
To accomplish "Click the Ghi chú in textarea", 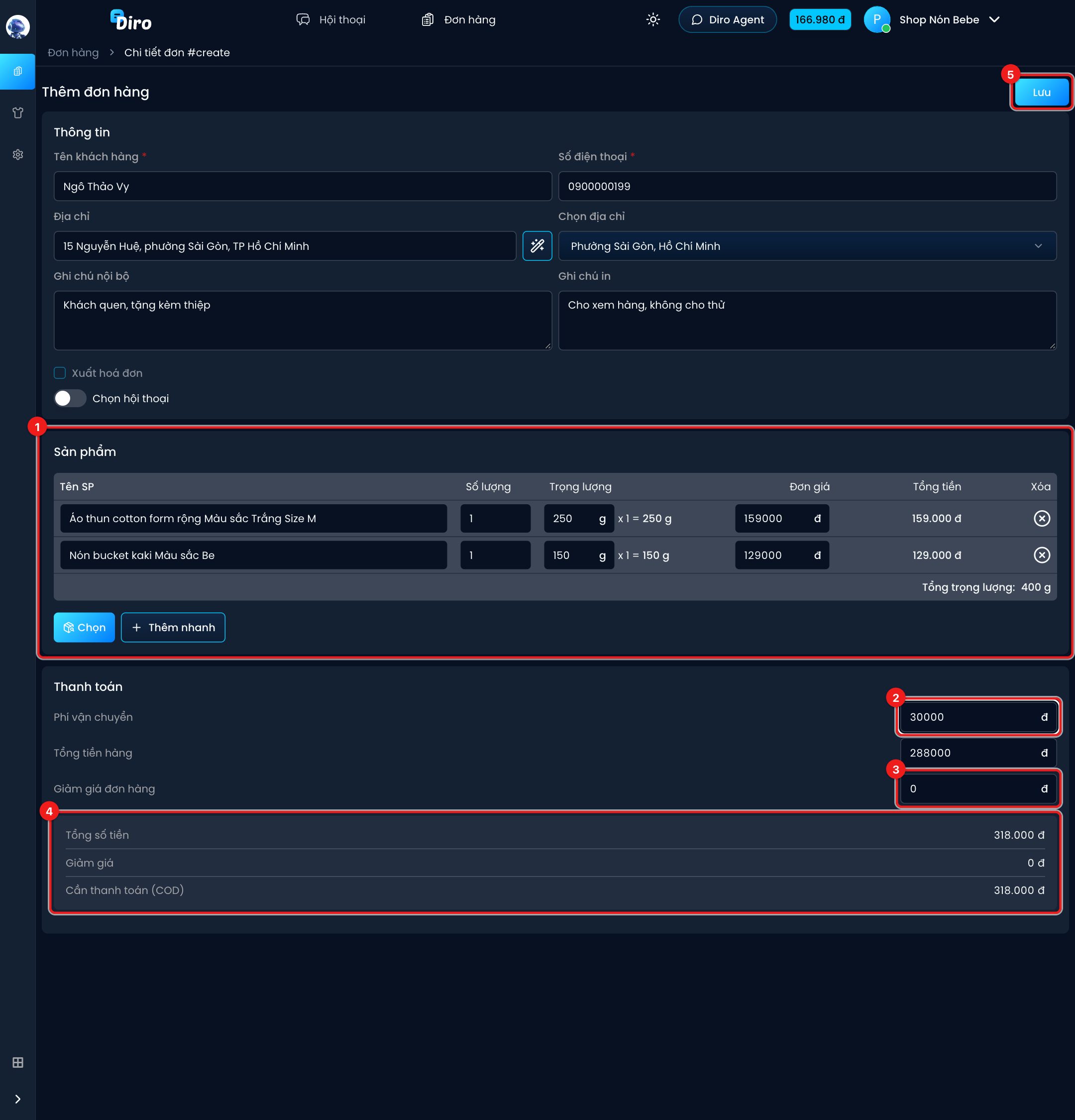I will point(807,321).
